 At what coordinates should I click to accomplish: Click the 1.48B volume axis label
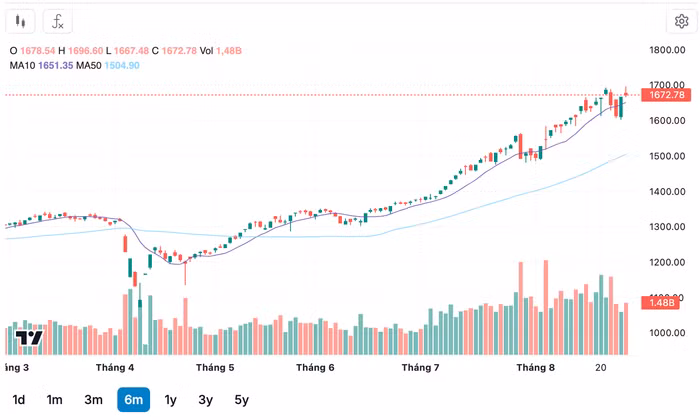click(665, 303)
